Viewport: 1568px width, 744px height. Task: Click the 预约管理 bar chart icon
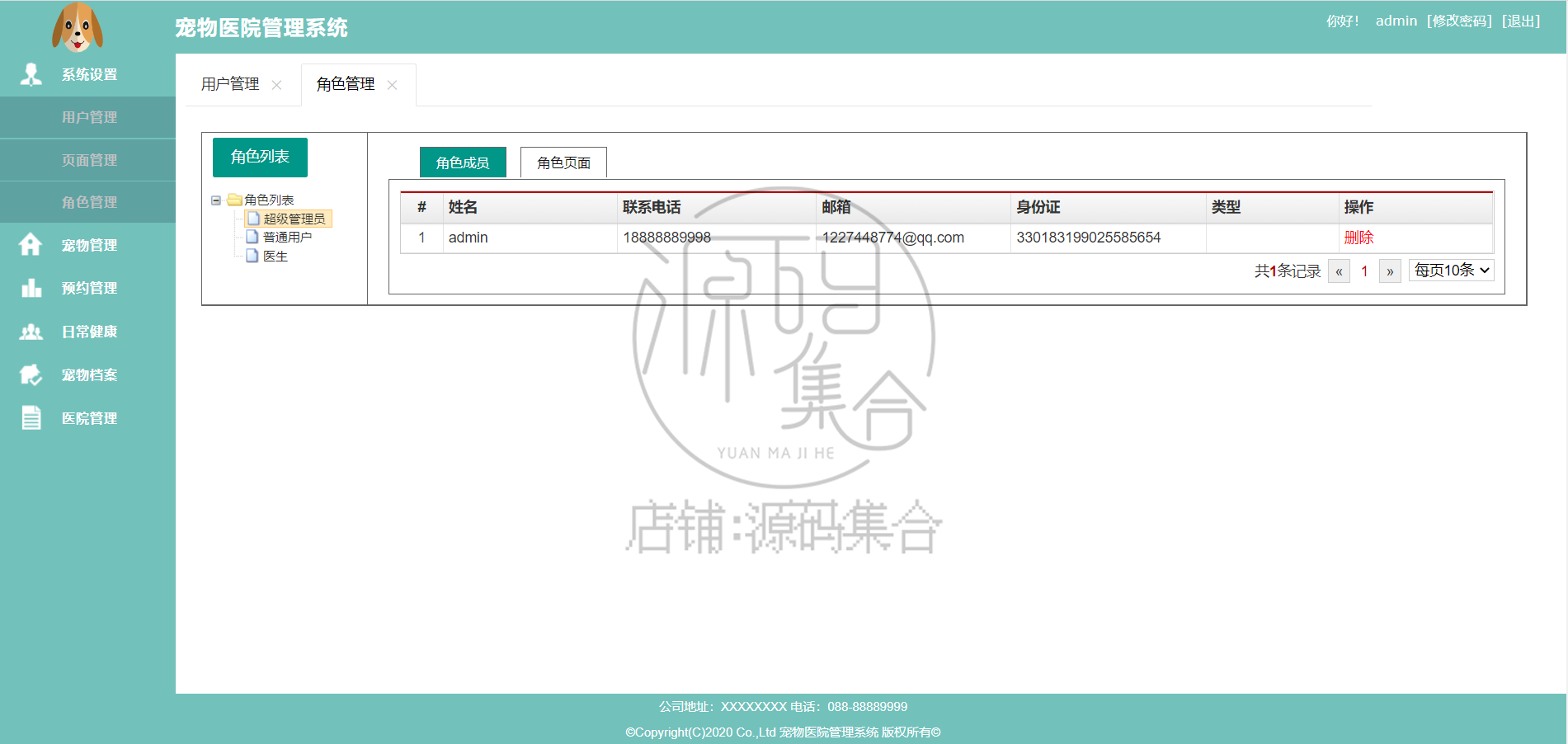tap(31, 288)
